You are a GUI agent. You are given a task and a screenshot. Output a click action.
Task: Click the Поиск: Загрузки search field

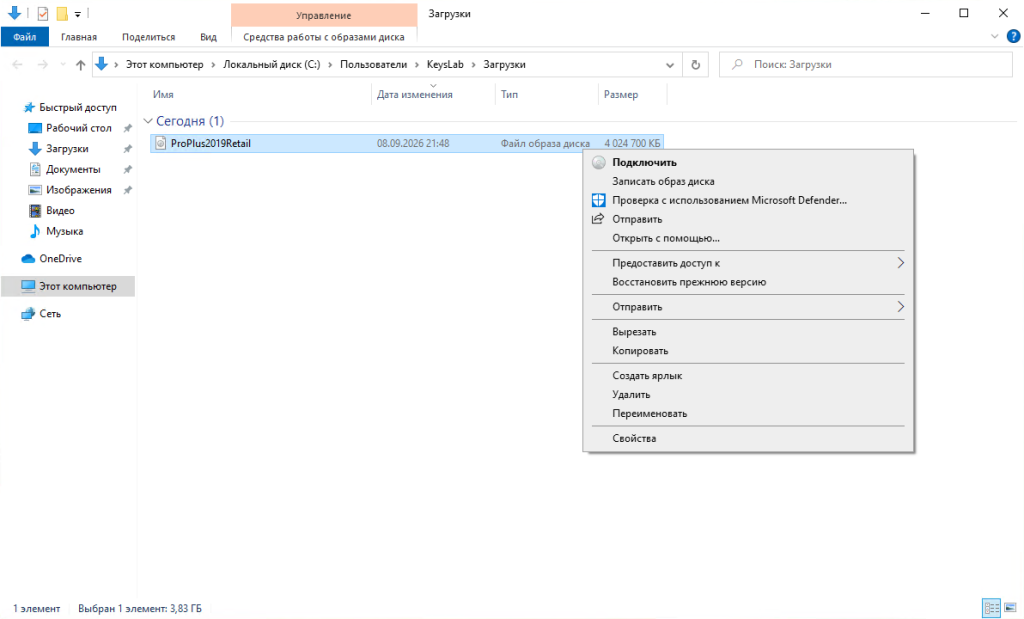(866, 65)
